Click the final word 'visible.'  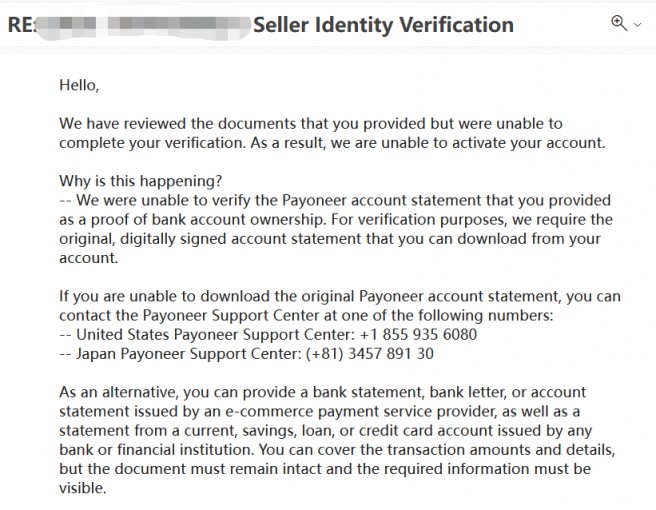83,488
